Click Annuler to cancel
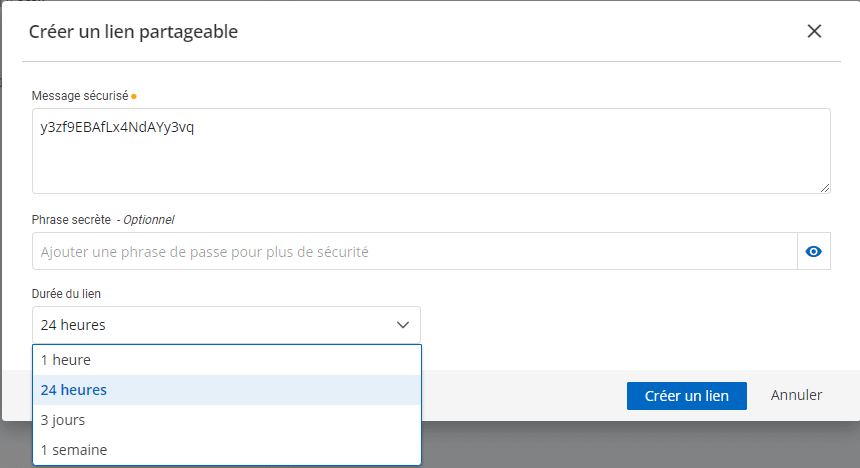This screenshot has width=860, height=468. 796,395
